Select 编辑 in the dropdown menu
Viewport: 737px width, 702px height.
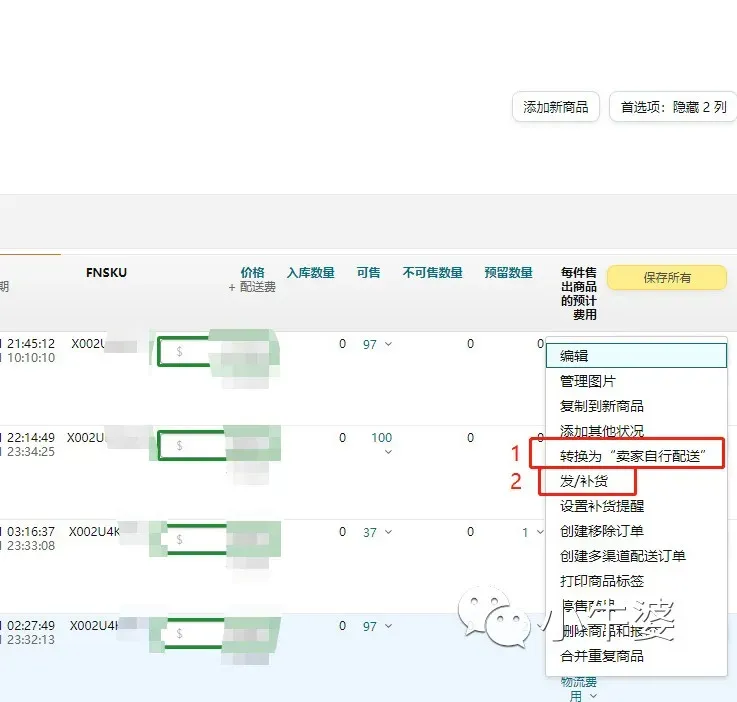(636, 356)
